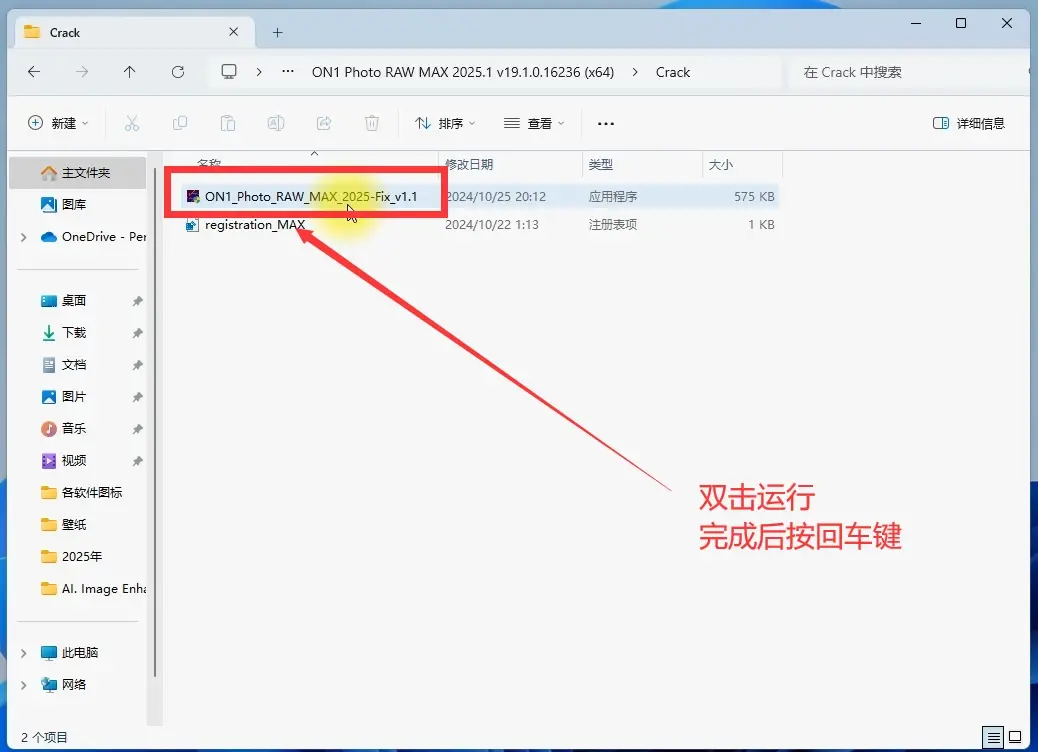Open the toolbar See more ellipsis menu
This screenshot has width=1038, height=752.
pyautogui.click(x=606, y=123)
